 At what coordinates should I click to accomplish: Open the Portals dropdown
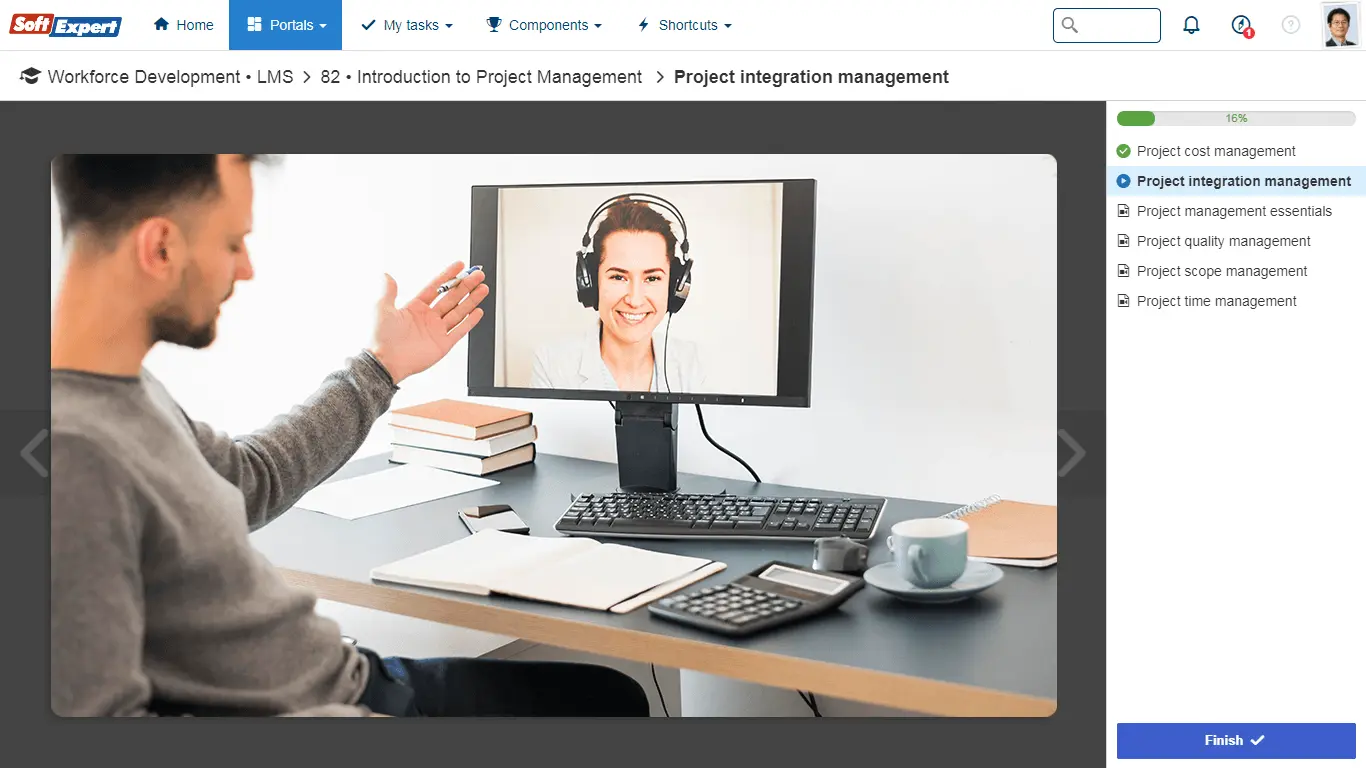point(285,25)
